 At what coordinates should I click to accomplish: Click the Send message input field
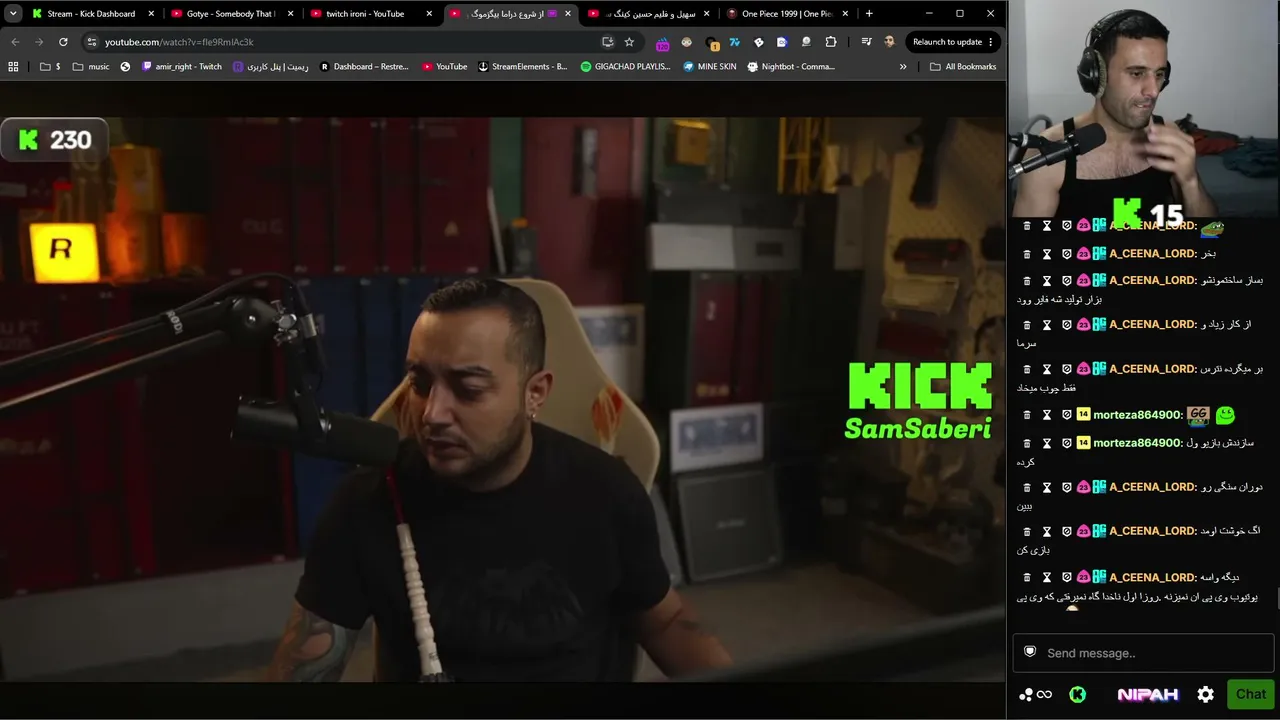pyautogui.click(x=1142, y=653)
